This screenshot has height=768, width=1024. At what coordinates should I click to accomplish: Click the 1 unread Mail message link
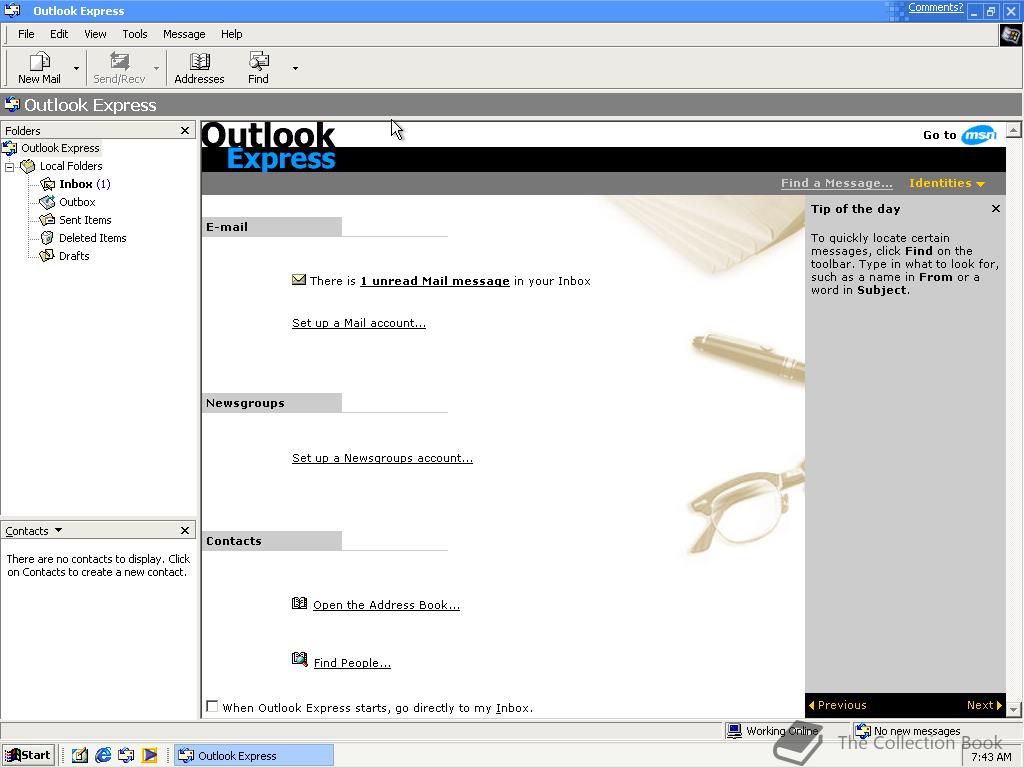click(x=435, y=281)
